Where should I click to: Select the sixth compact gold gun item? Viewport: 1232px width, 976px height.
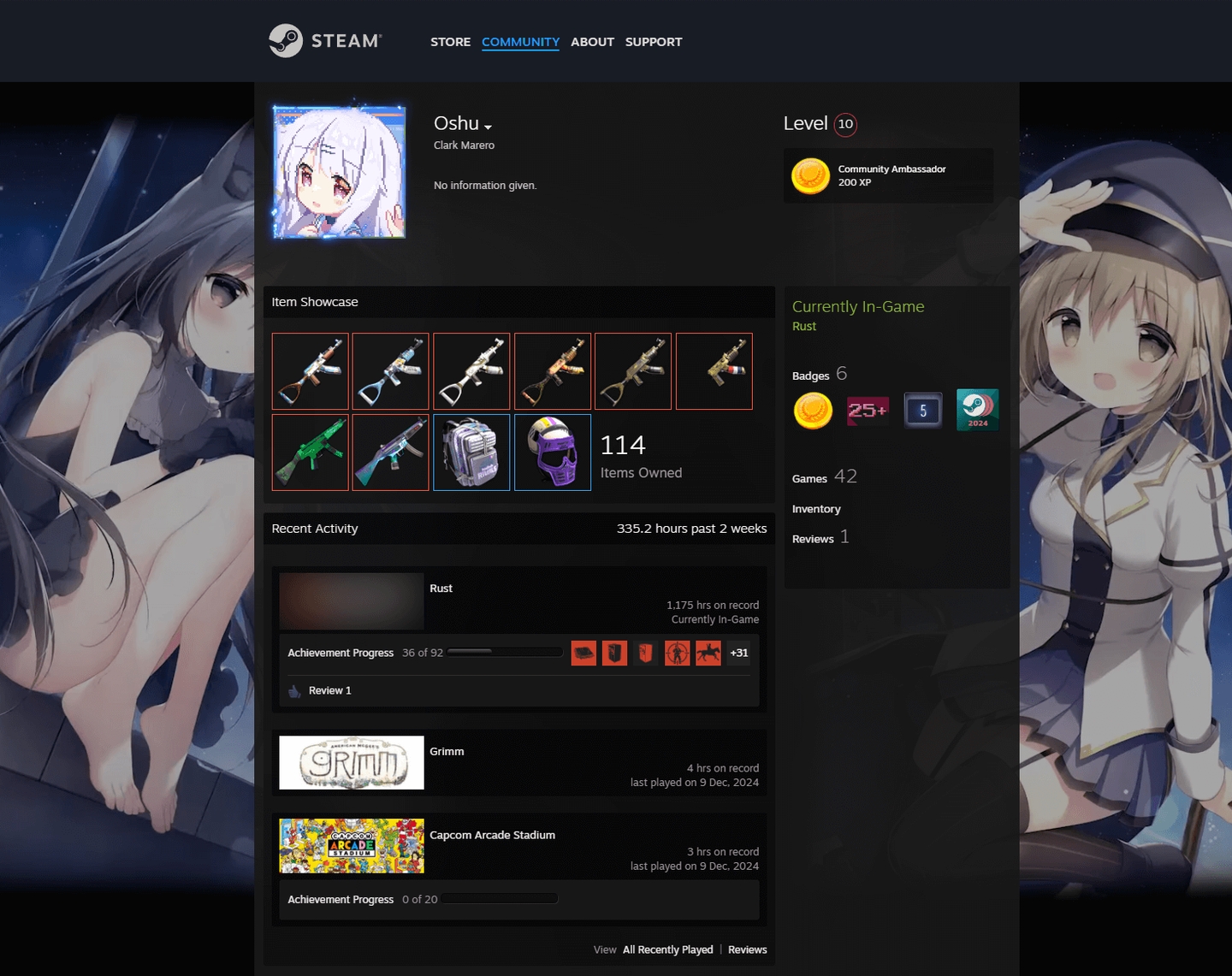coord(714,371)
